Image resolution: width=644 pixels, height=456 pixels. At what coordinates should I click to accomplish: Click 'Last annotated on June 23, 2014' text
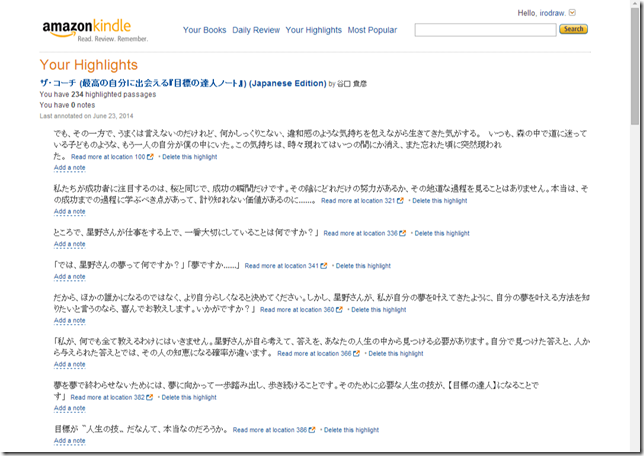[x=86, y=116]
